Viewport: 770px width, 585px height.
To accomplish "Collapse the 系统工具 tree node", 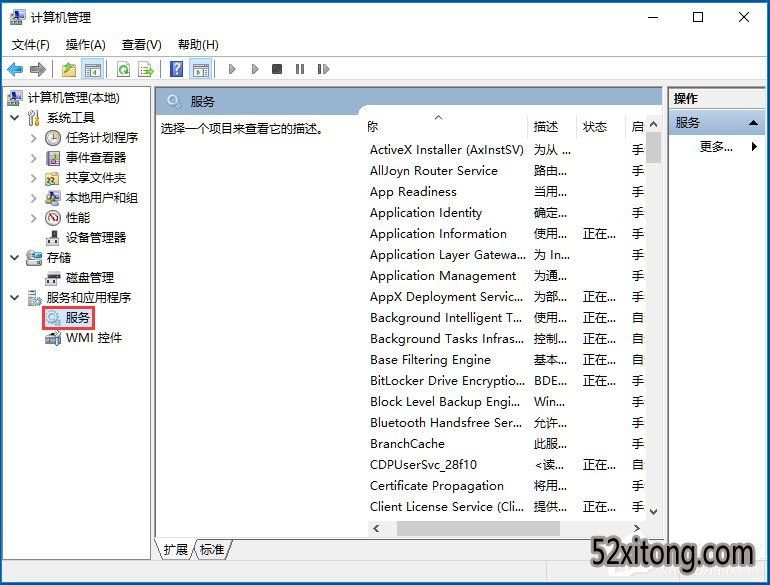I will [x=15, y=118].
